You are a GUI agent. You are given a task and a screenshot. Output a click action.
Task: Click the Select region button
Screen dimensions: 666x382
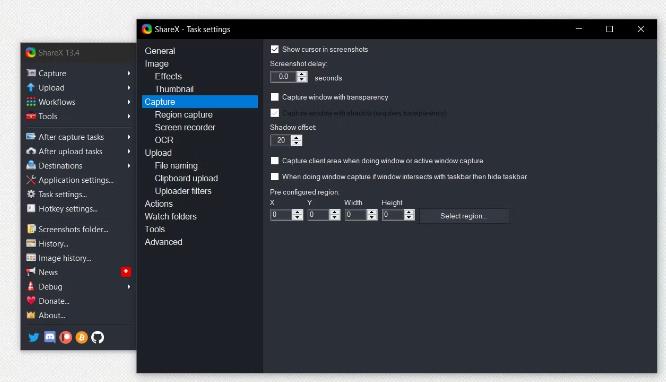pos(465,216)
